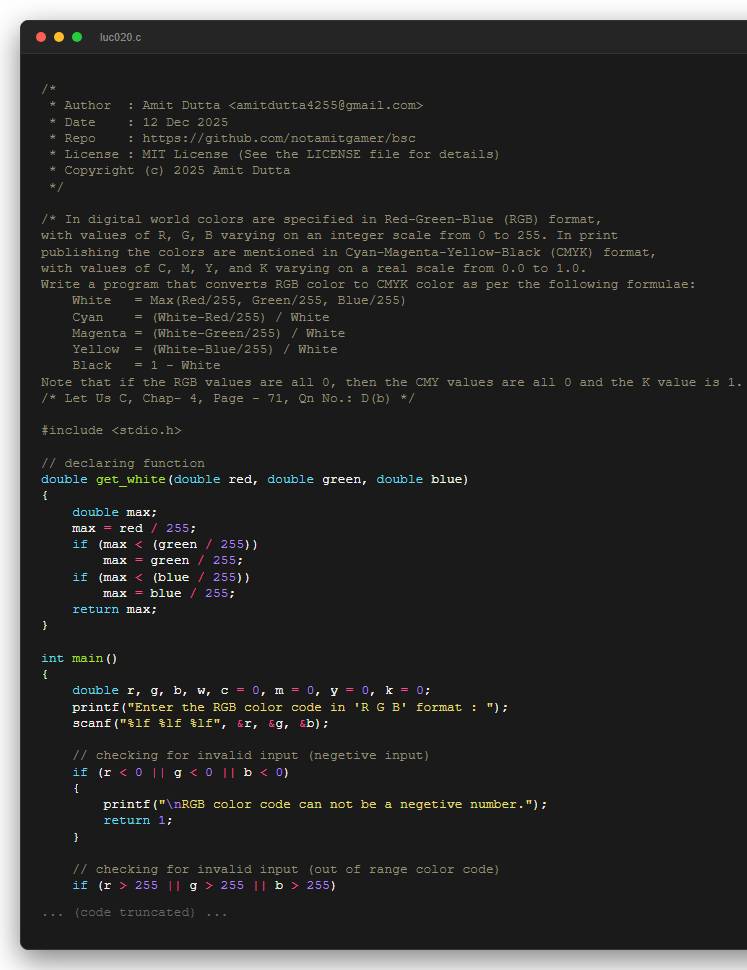747x970 pixels.
Task: Click the comment about negetive input check
Action: [251, 755]
